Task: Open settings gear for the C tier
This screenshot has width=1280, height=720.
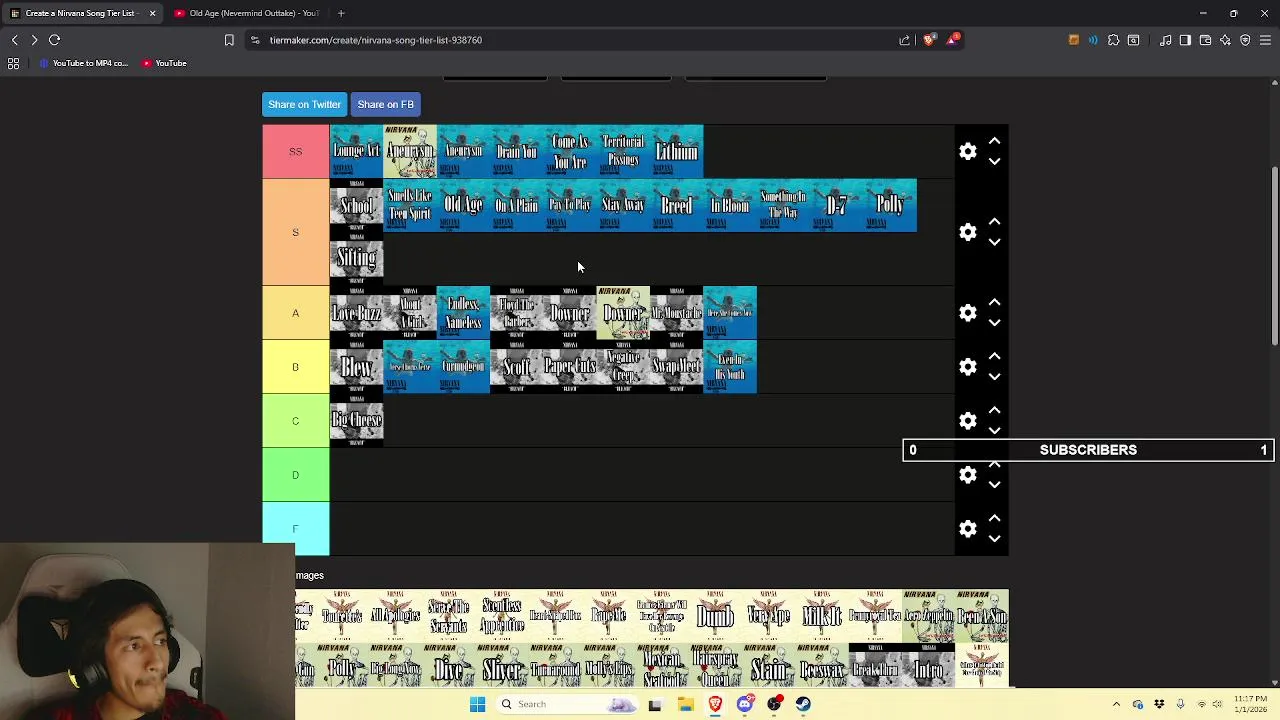Action: [x=968, y=421]
